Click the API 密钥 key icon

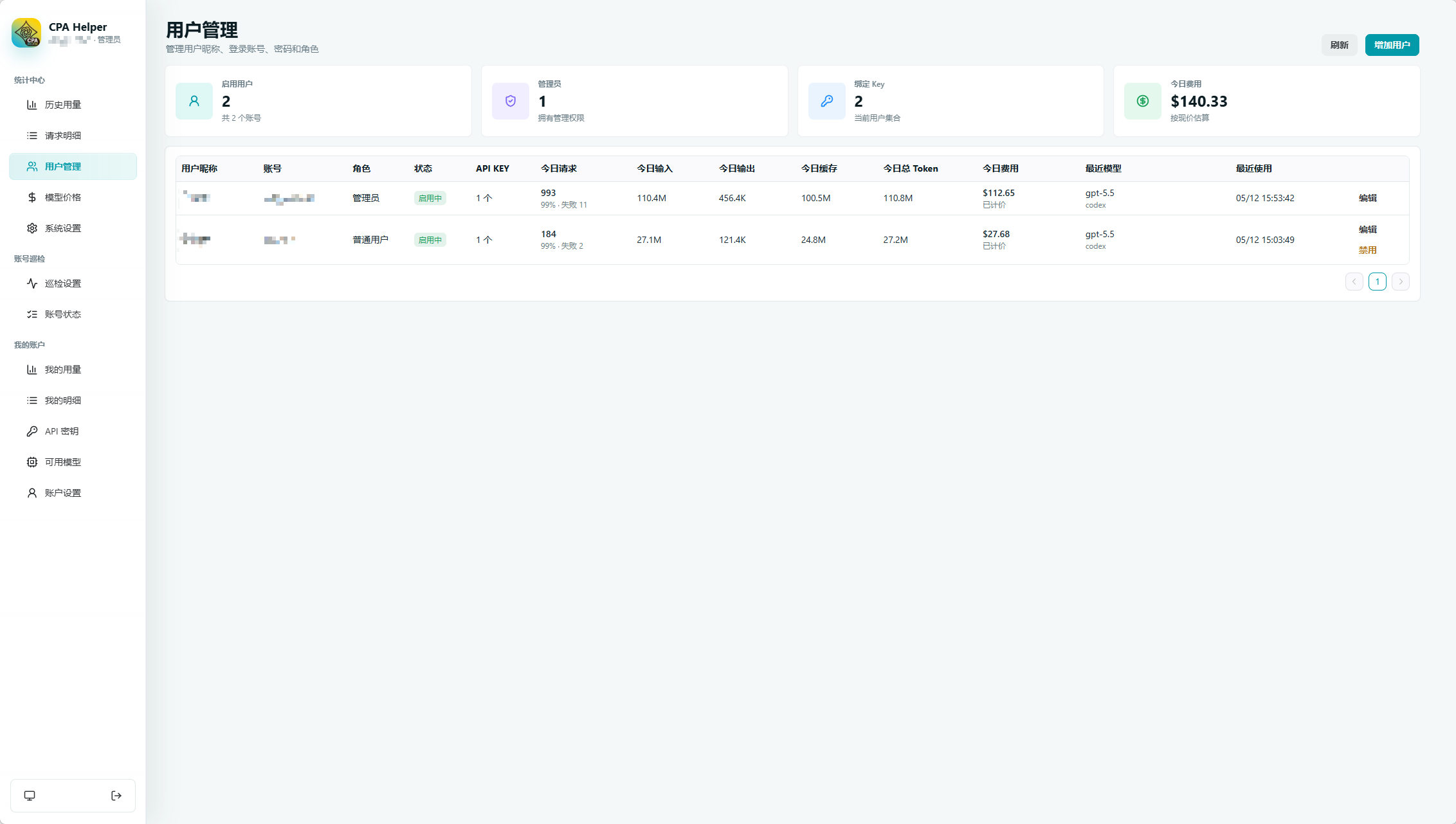tap(32, 431)
